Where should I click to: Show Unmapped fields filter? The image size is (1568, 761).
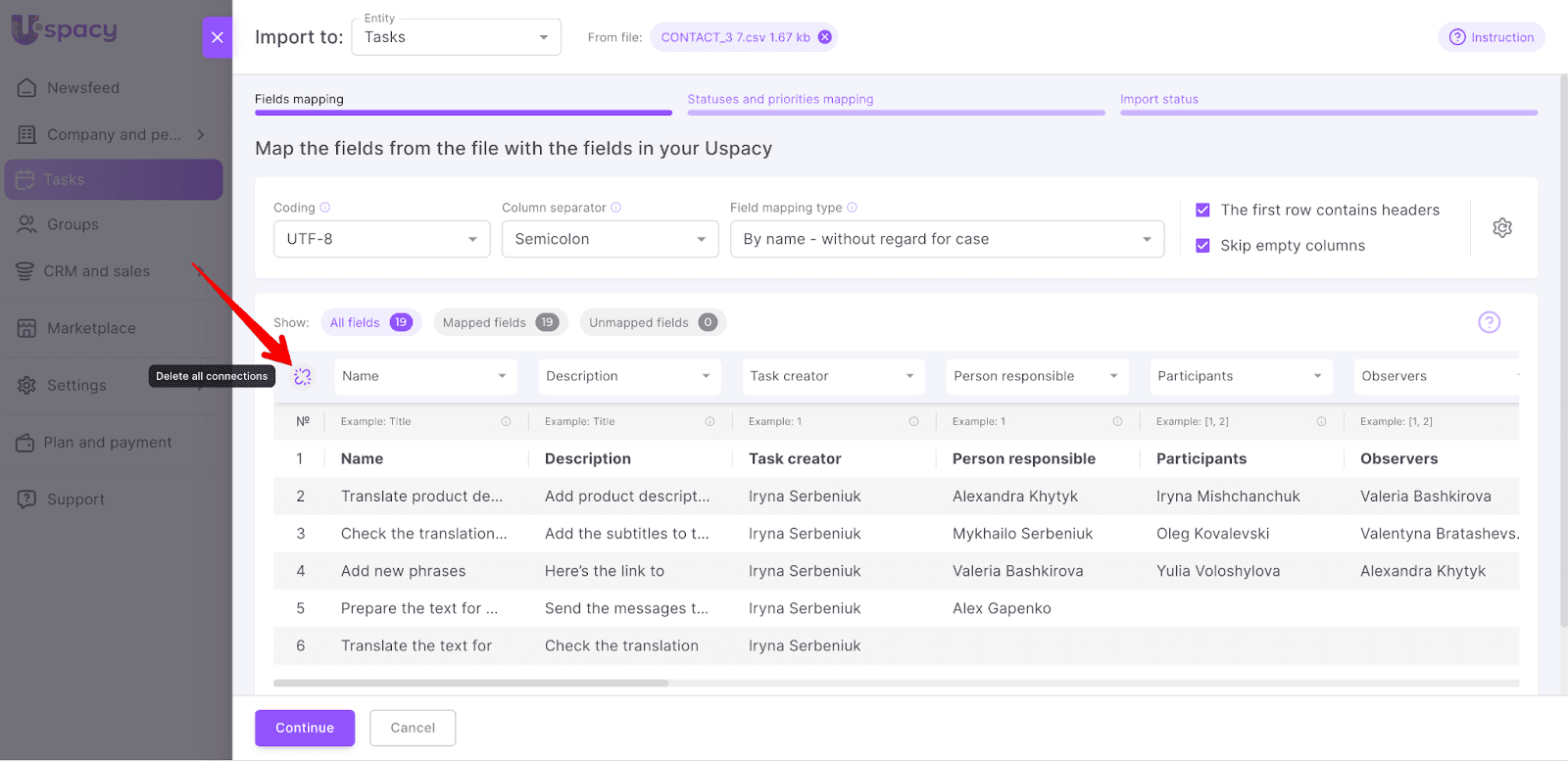652,322
